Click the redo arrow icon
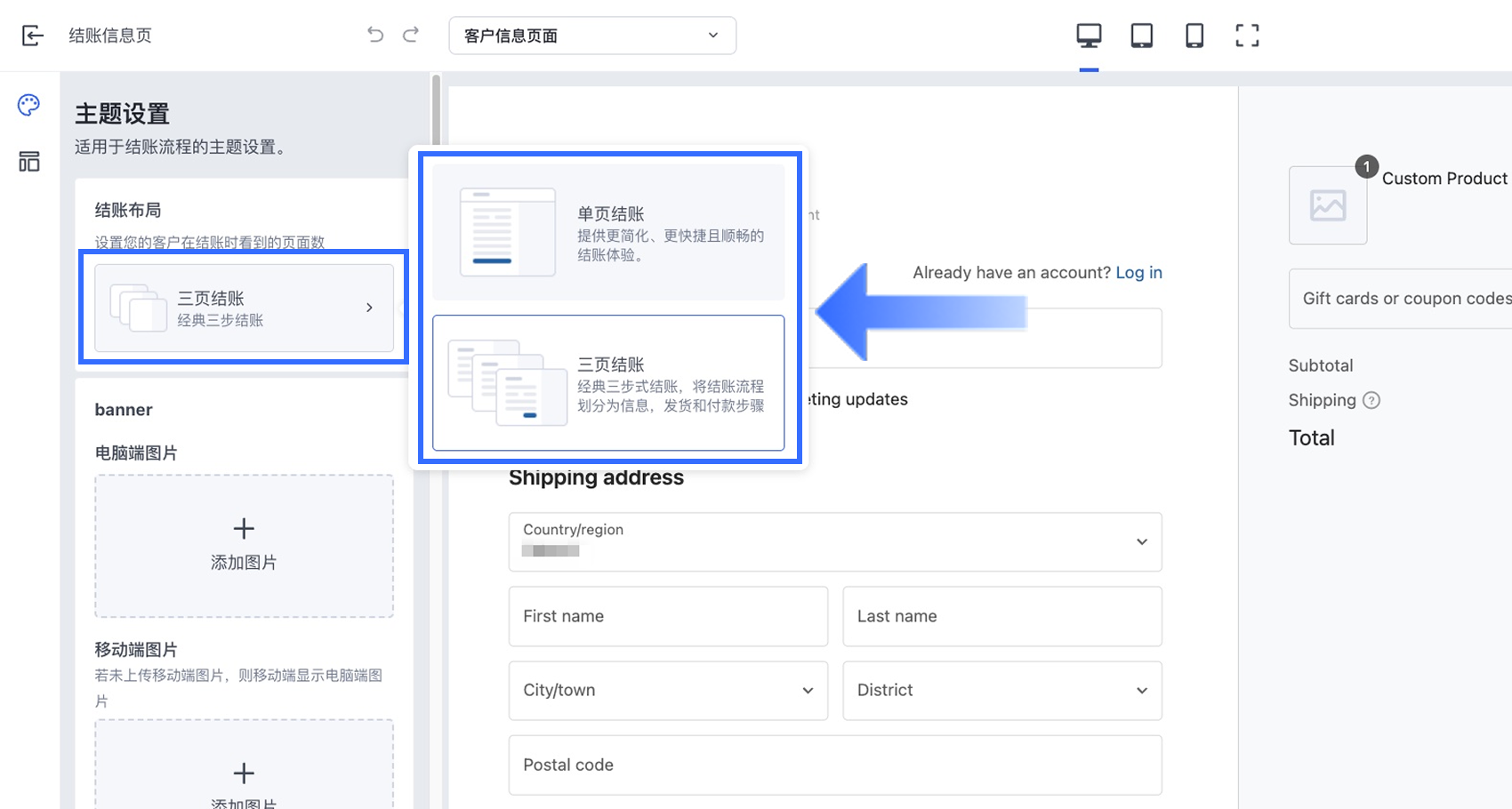 tap(411, 35)
